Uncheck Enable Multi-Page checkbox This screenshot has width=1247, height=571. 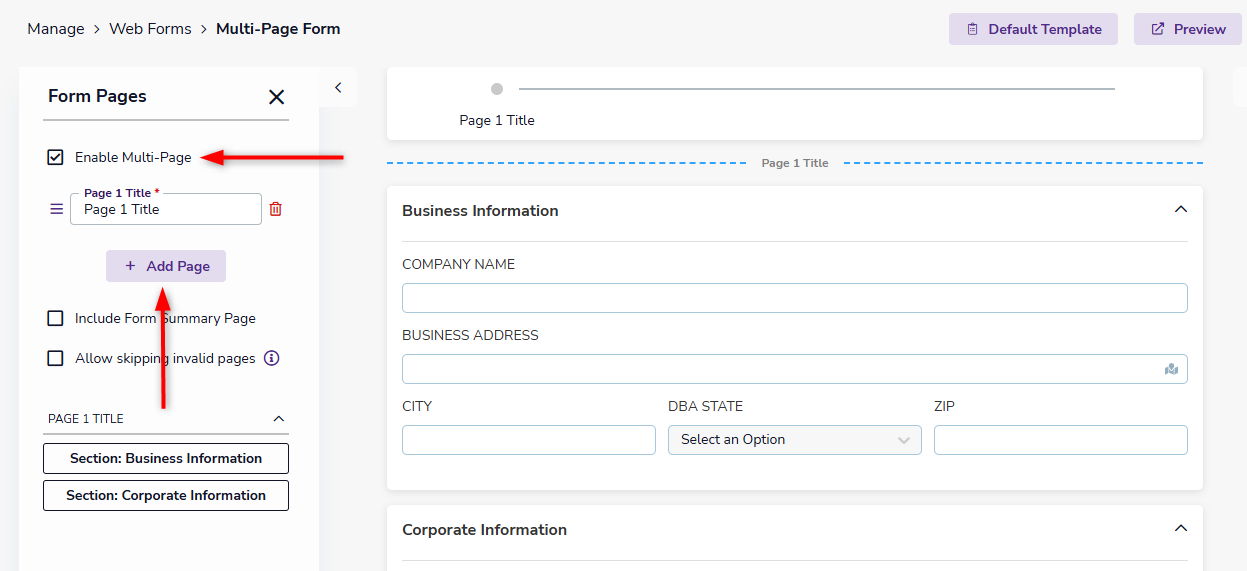(56, 157)
